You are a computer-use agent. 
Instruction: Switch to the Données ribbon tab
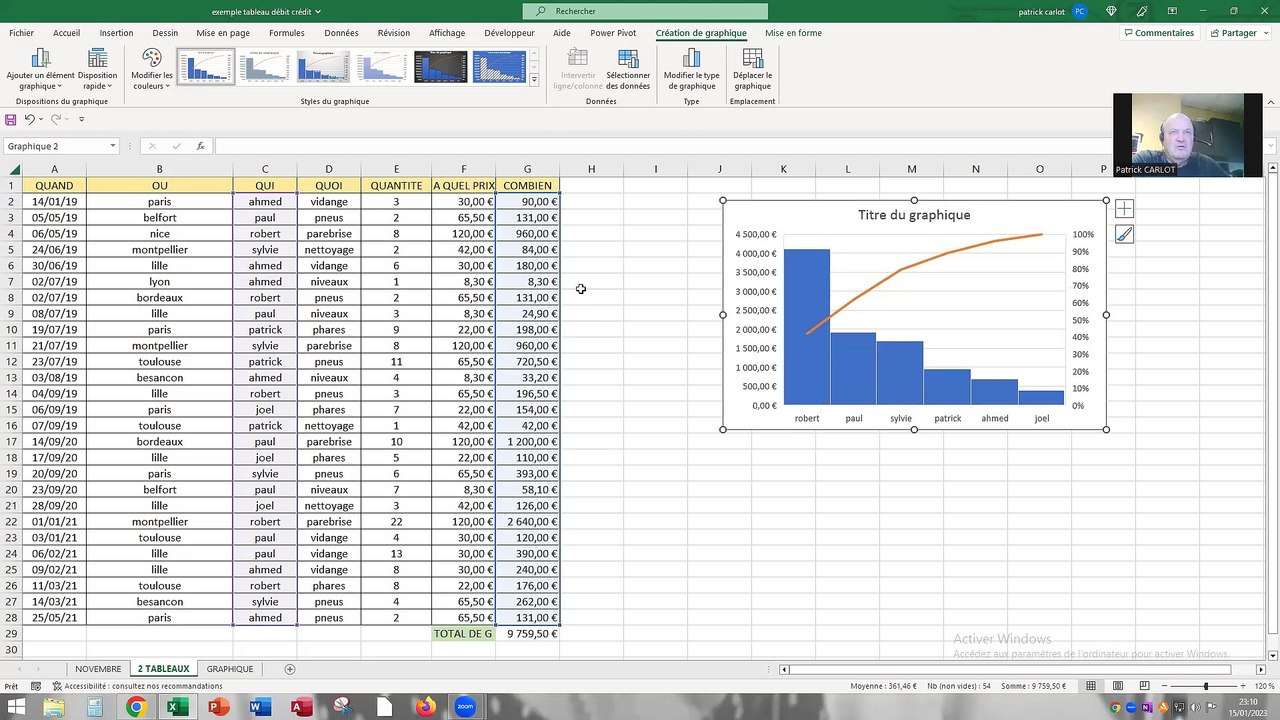341,33
